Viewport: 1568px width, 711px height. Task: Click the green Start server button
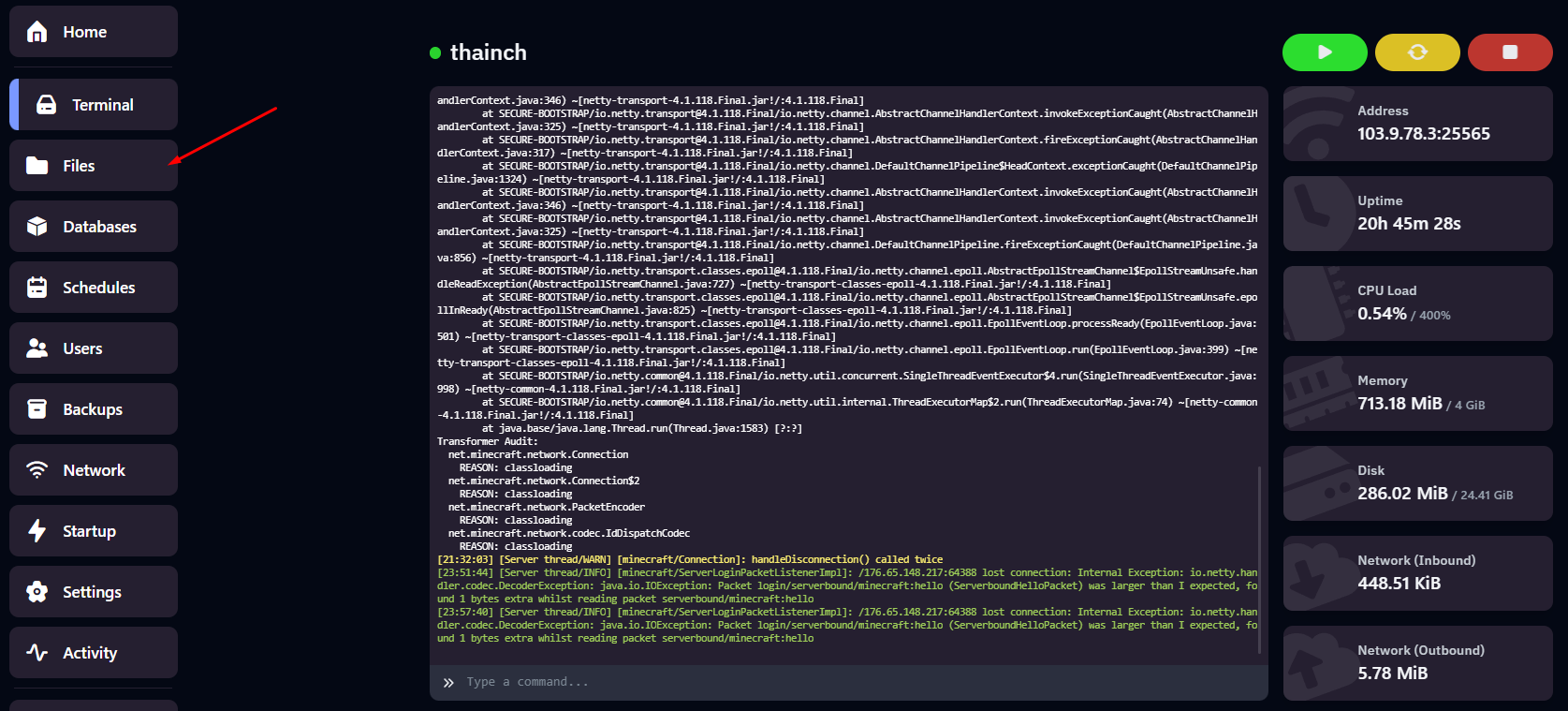[1324, 52]
